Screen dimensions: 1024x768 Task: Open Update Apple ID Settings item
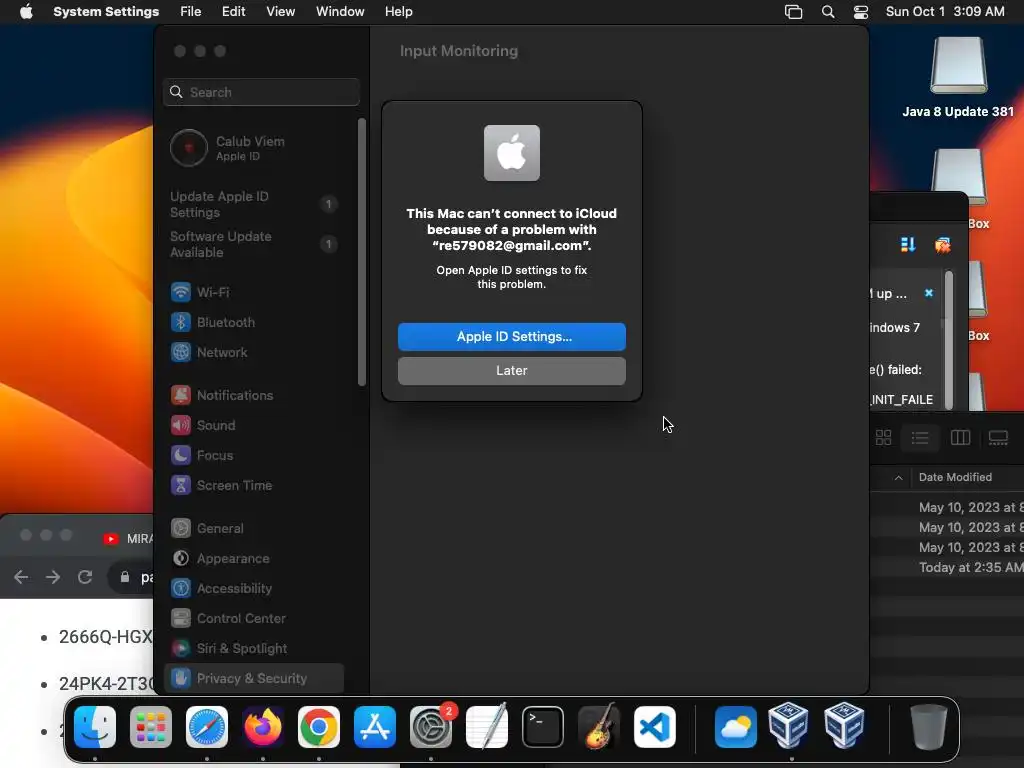(x=253, y=204)
